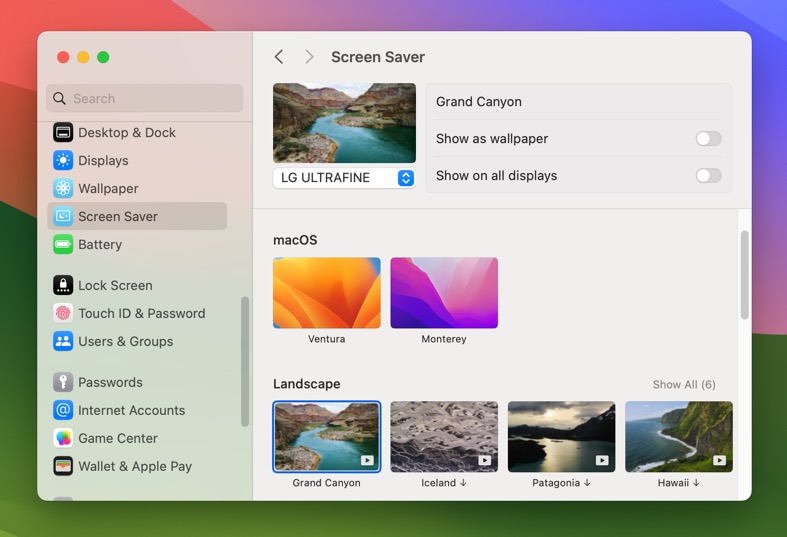
Task: Close the System Settings window
Action: click(63, 57)
